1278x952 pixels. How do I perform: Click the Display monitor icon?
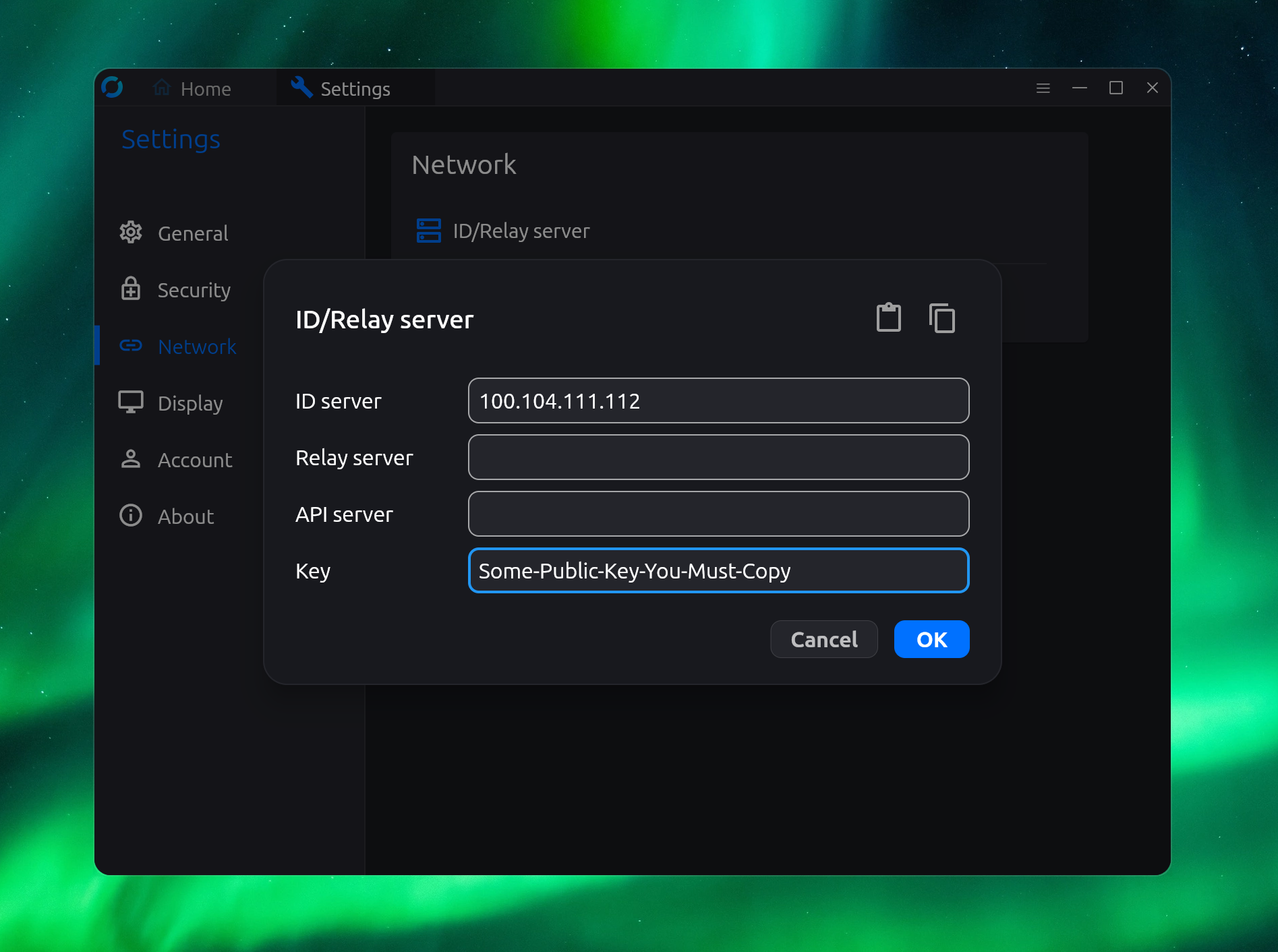click(131, 403)
